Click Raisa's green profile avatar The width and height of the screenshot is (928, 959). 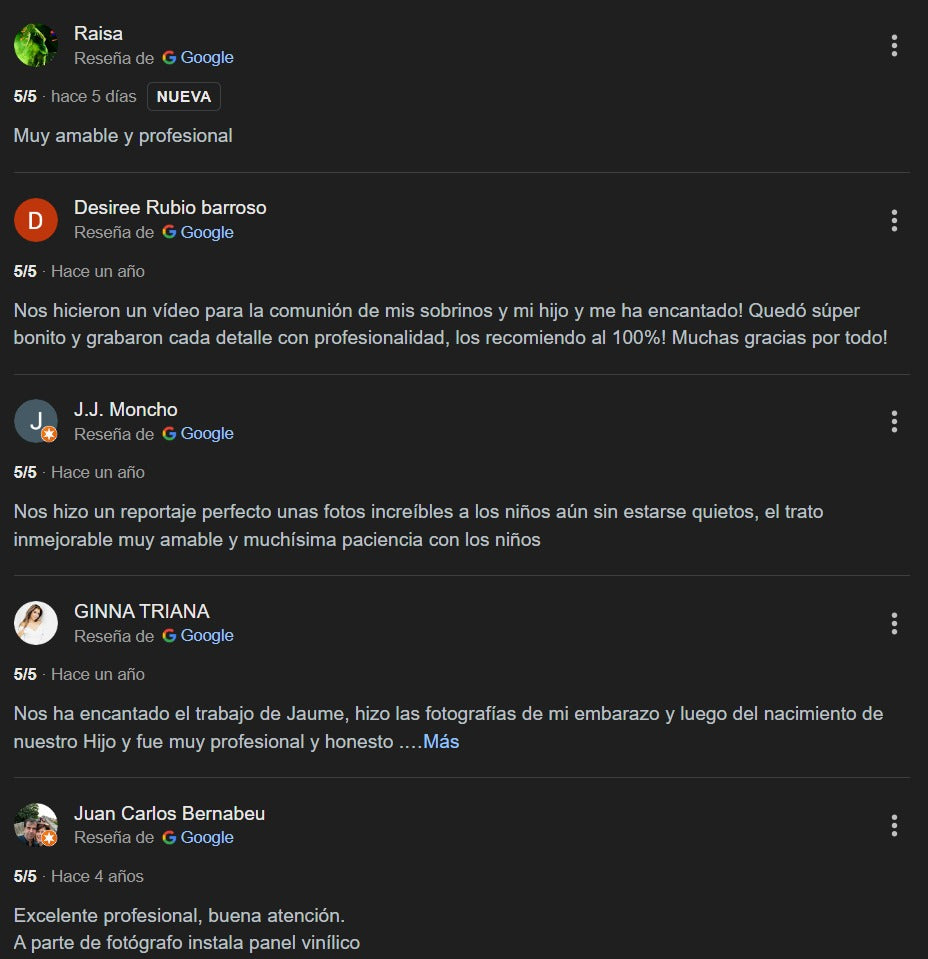[x=36, y=45]
